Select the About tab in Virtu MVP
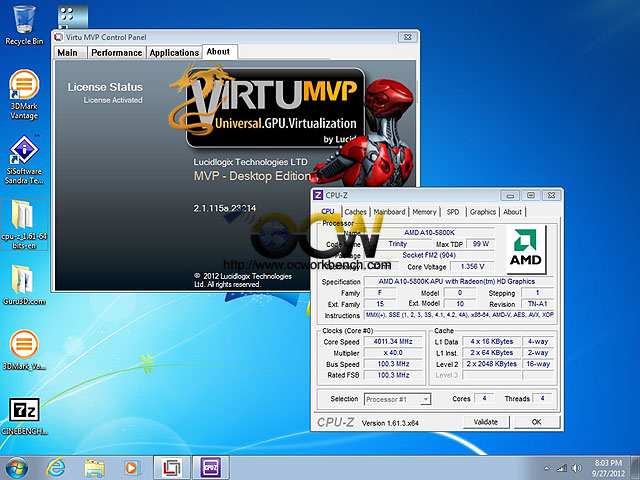640x480 pixels. [218, 52]
